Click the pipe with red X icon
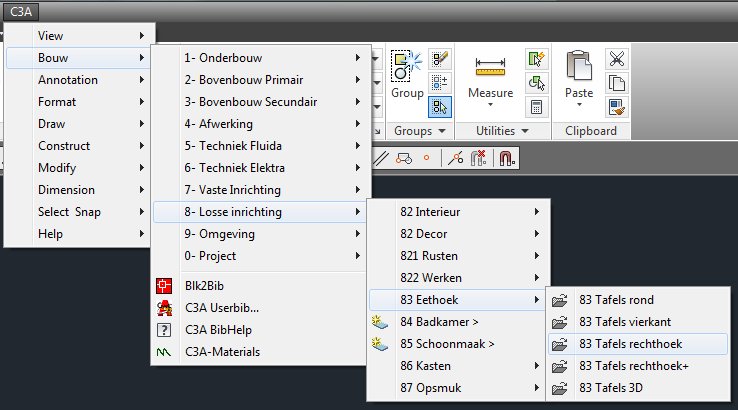738x410 pixels. 478,158
